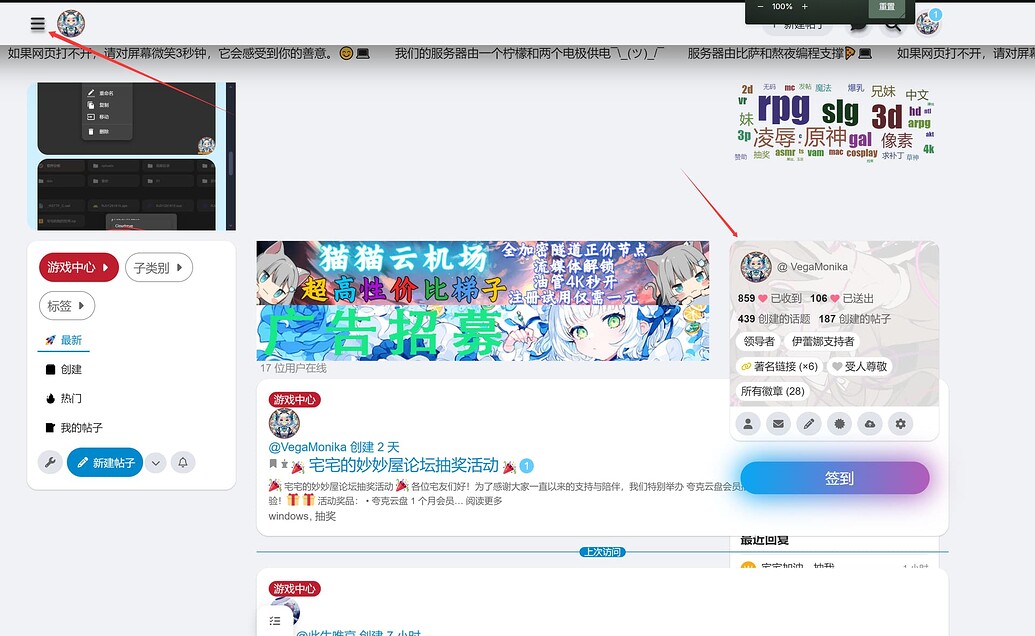Click the blue 新建帖子 button in sidebar
Screen dimensions: 1035x636
click(x=105, y=462)
